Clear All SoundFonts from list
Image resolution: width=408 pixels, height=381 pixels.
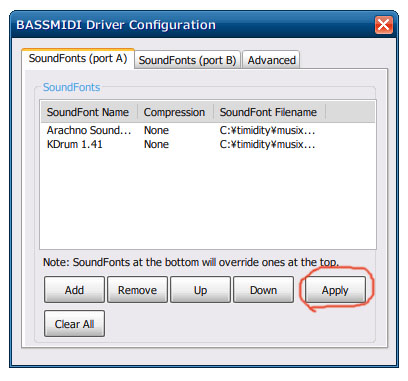[74, 324]
